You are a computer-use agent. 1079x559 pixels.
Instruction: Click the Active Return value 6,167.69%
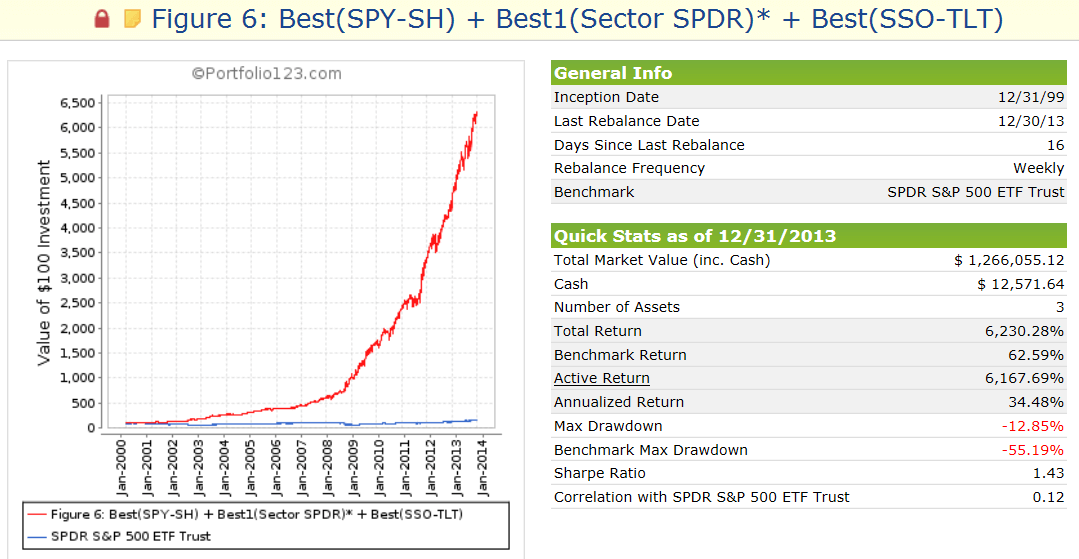[1025, 378]
